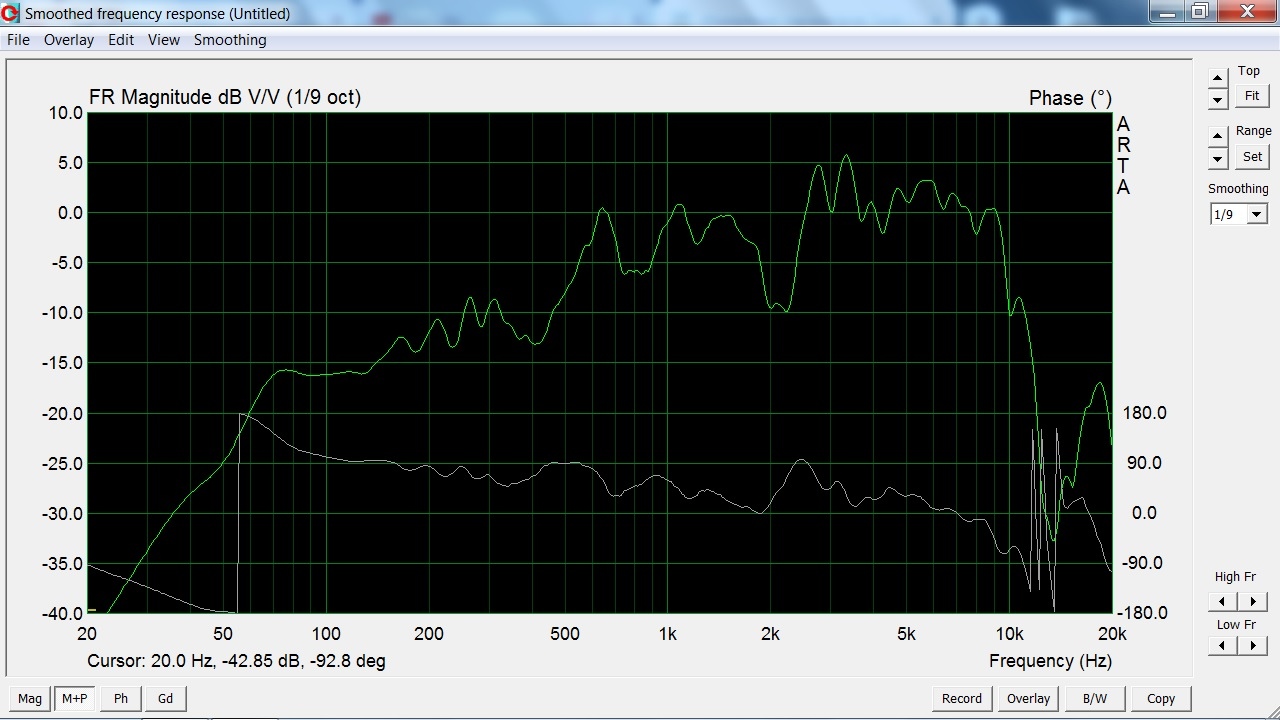Open the Smoothing 1/9 dropdown

click(1257, 214)
